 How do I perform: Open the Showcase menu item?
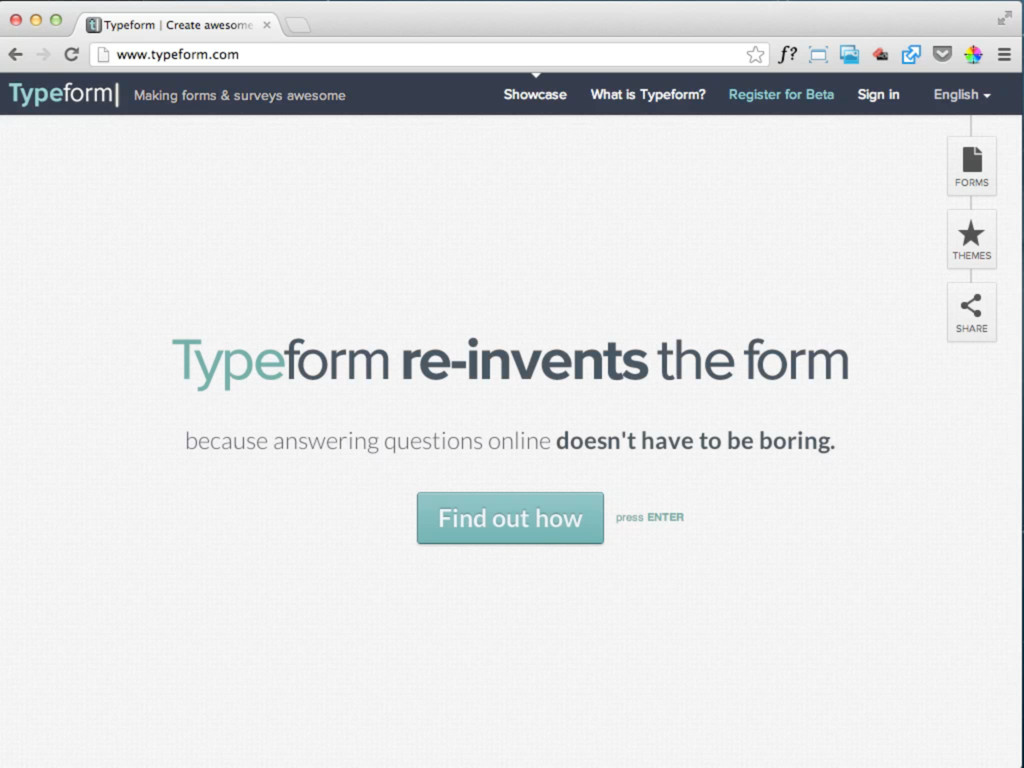[x=535, y=95]
